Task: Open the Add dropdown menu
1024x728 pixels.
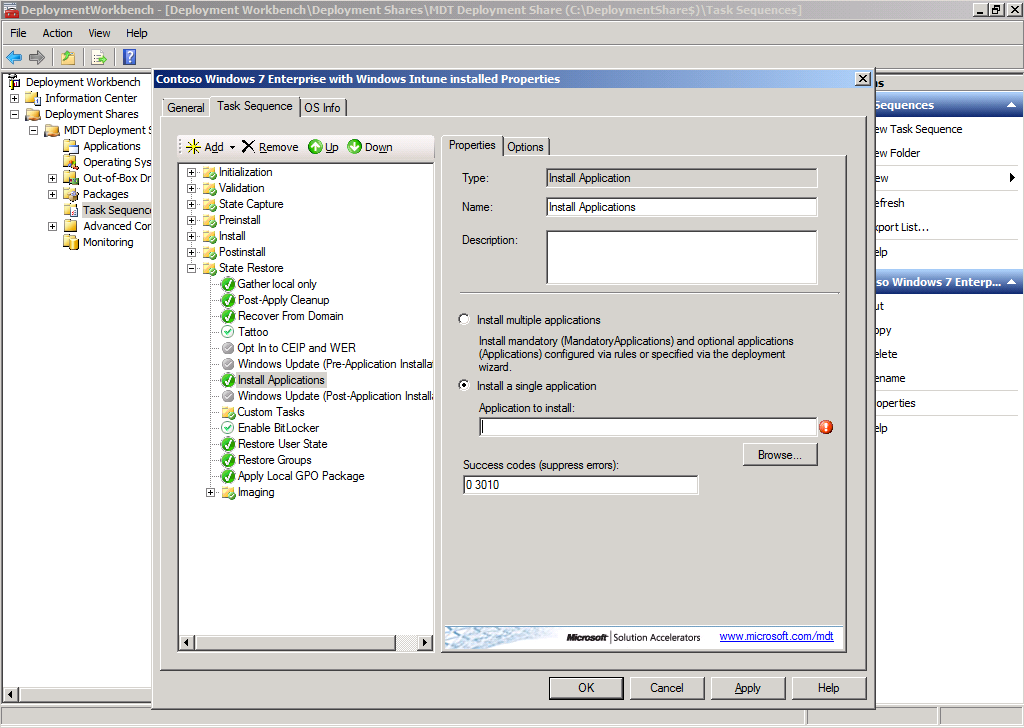Action: coord(232,147)
